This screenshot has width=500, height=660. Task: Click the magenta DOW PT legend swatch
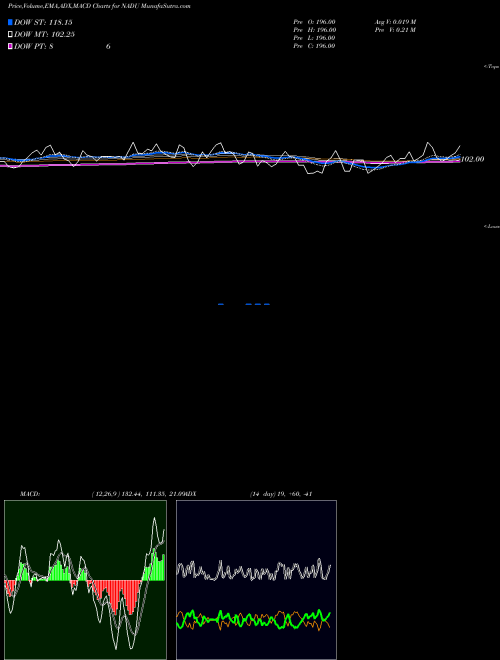pos(10,46)
